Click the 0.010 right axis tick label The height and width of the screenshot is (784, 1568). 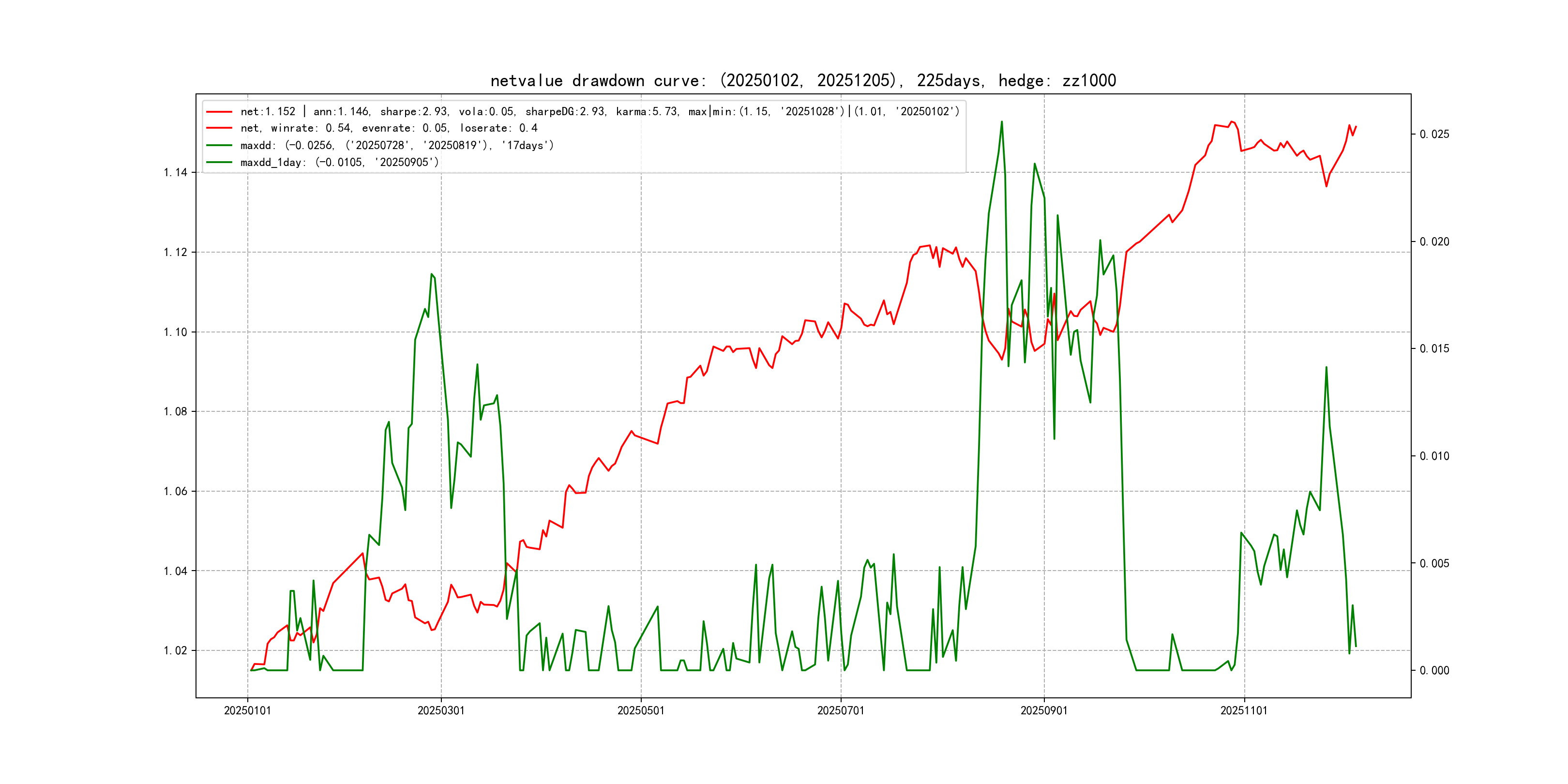(1434, 456)
